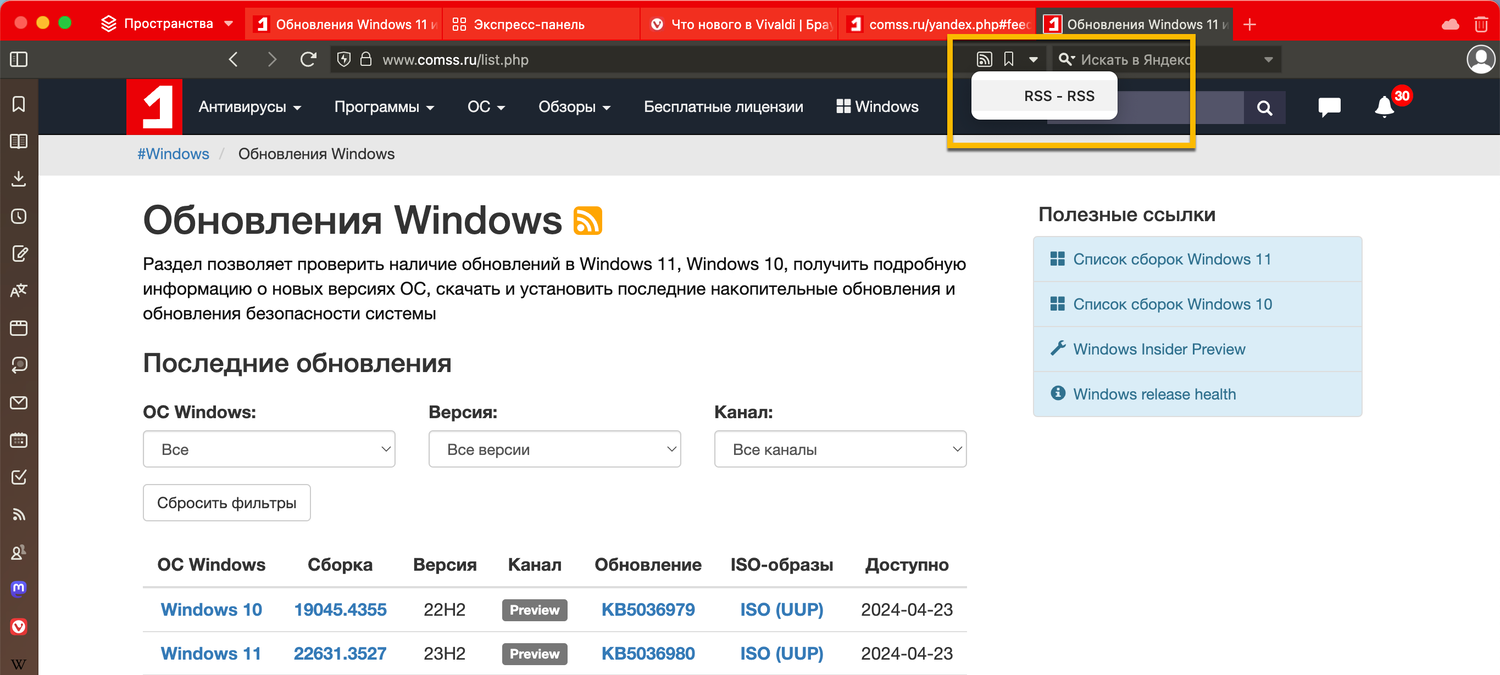Open the Windows Insider Preview link
The image size is (1500, 675).
pyautogui.click(x=1159, y=349)
